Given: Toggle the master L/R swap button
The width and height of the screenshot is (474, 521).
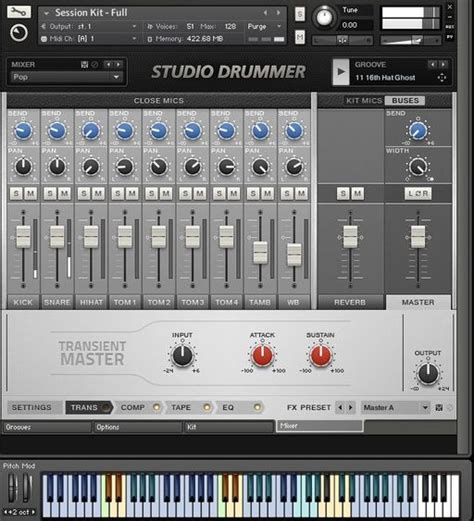Looking at the screenshot, I should tap(418, 193).
